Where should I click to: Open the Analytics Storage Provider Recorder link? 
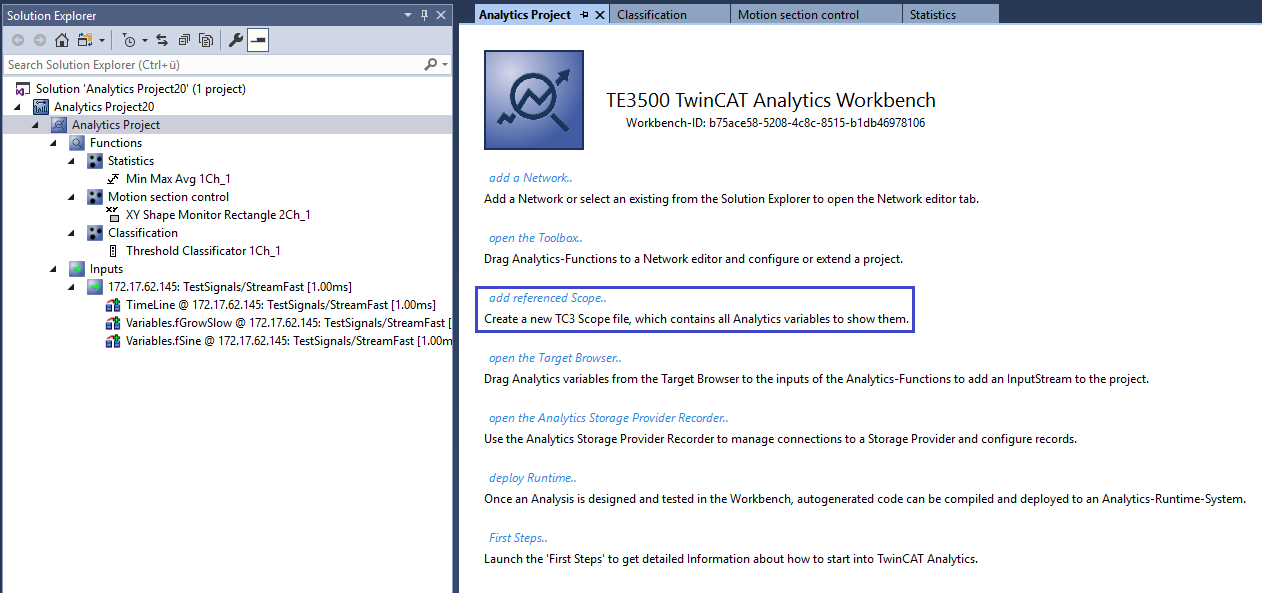click(x=608, y=418)
